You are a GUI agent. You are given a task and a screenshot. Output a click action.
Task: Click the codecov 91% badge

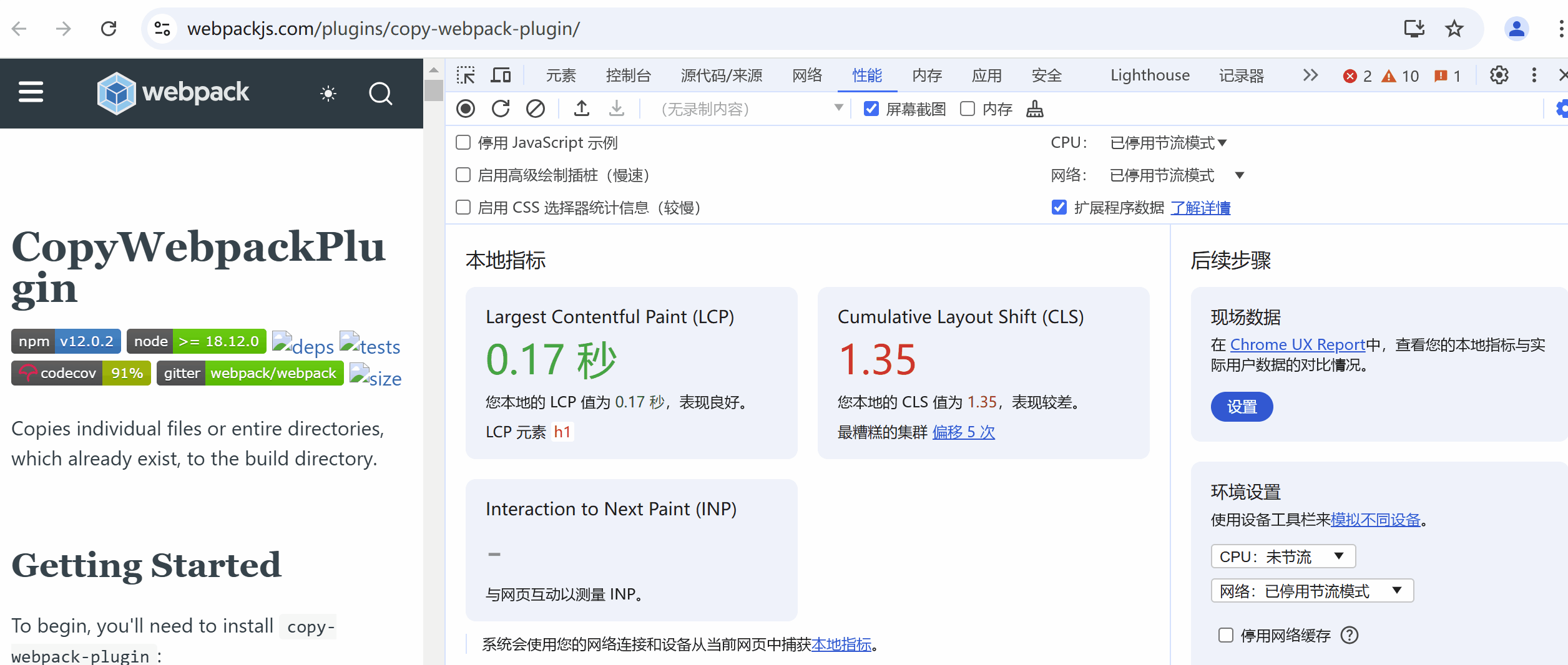tap(81, 373)
